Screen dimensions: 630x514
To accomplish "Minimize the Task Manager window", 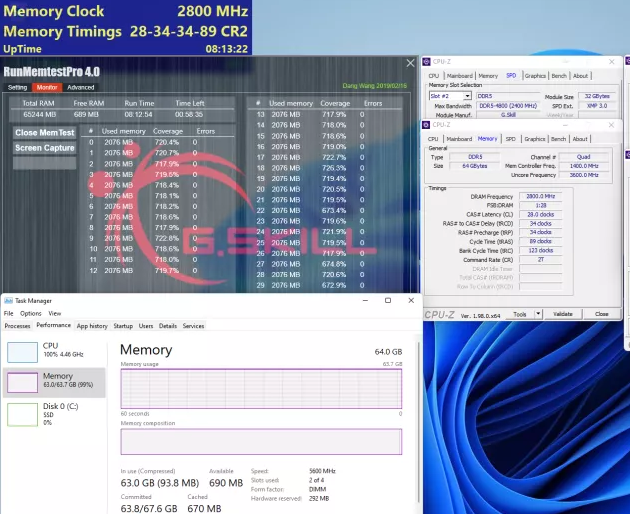I will coord(365,300).
